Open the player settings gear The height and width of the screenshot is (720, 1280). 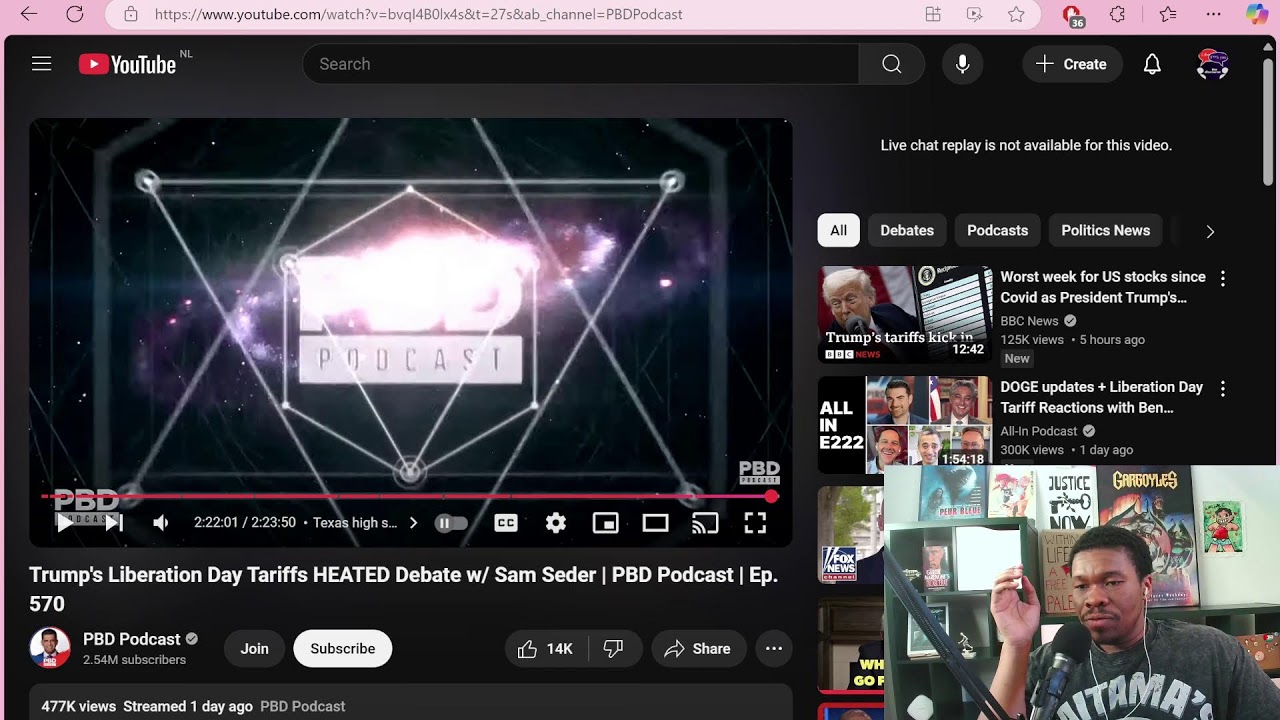(556, 522)
